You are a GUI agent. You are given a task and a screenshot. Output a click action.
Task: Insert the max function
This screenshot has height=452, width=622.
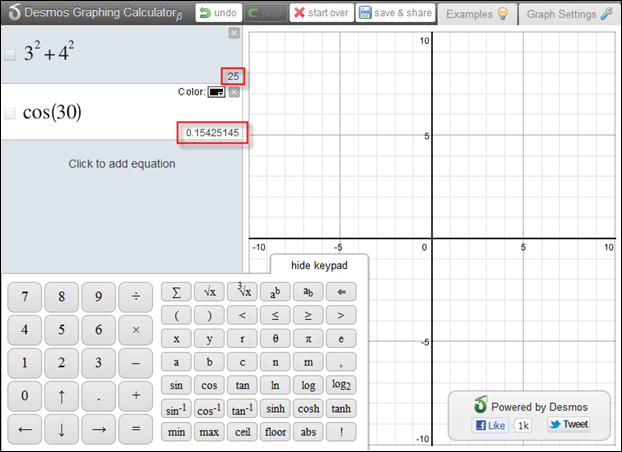[x=209, y=432]
